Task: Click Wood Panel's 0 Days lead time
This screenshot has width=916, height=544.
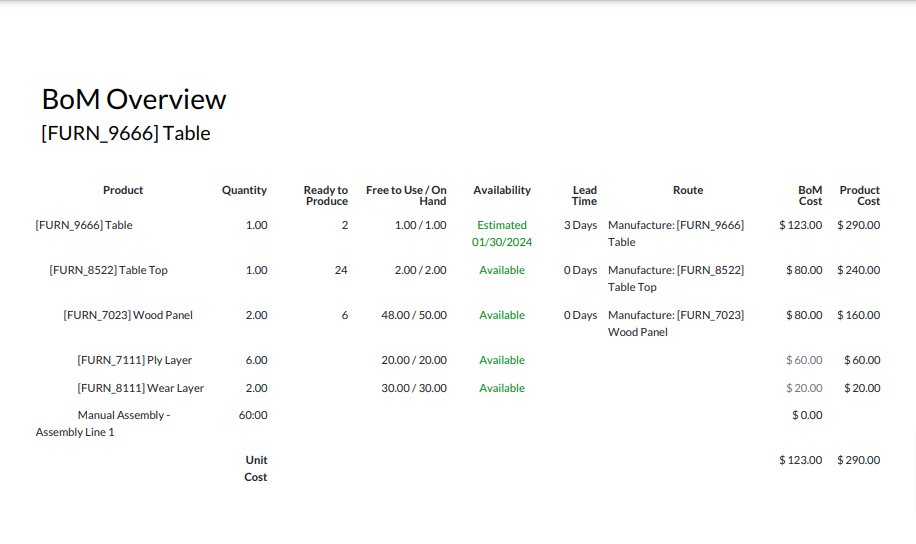Action: pos(580,315)
